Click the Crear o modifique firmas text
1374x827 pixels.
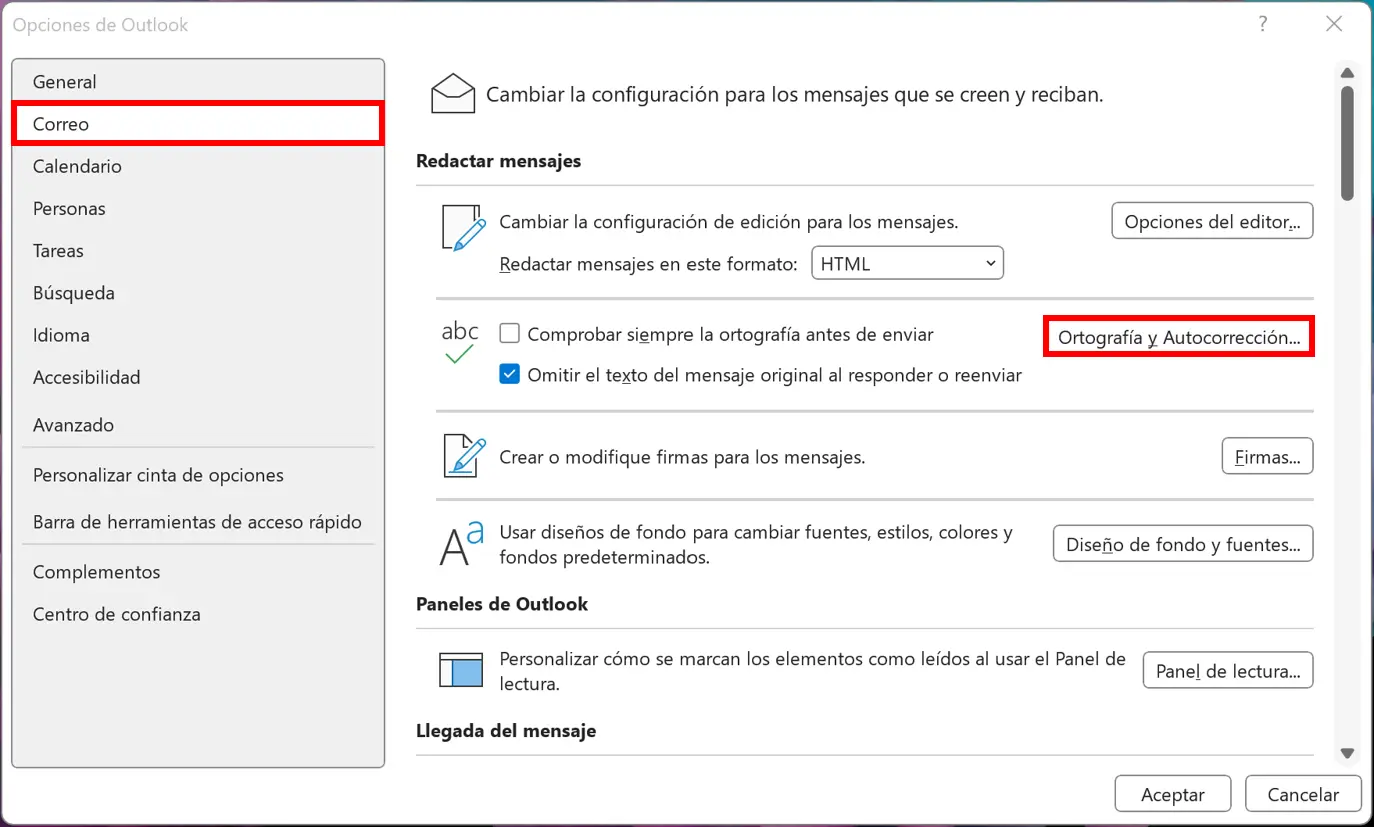click(x=682, y=458)
